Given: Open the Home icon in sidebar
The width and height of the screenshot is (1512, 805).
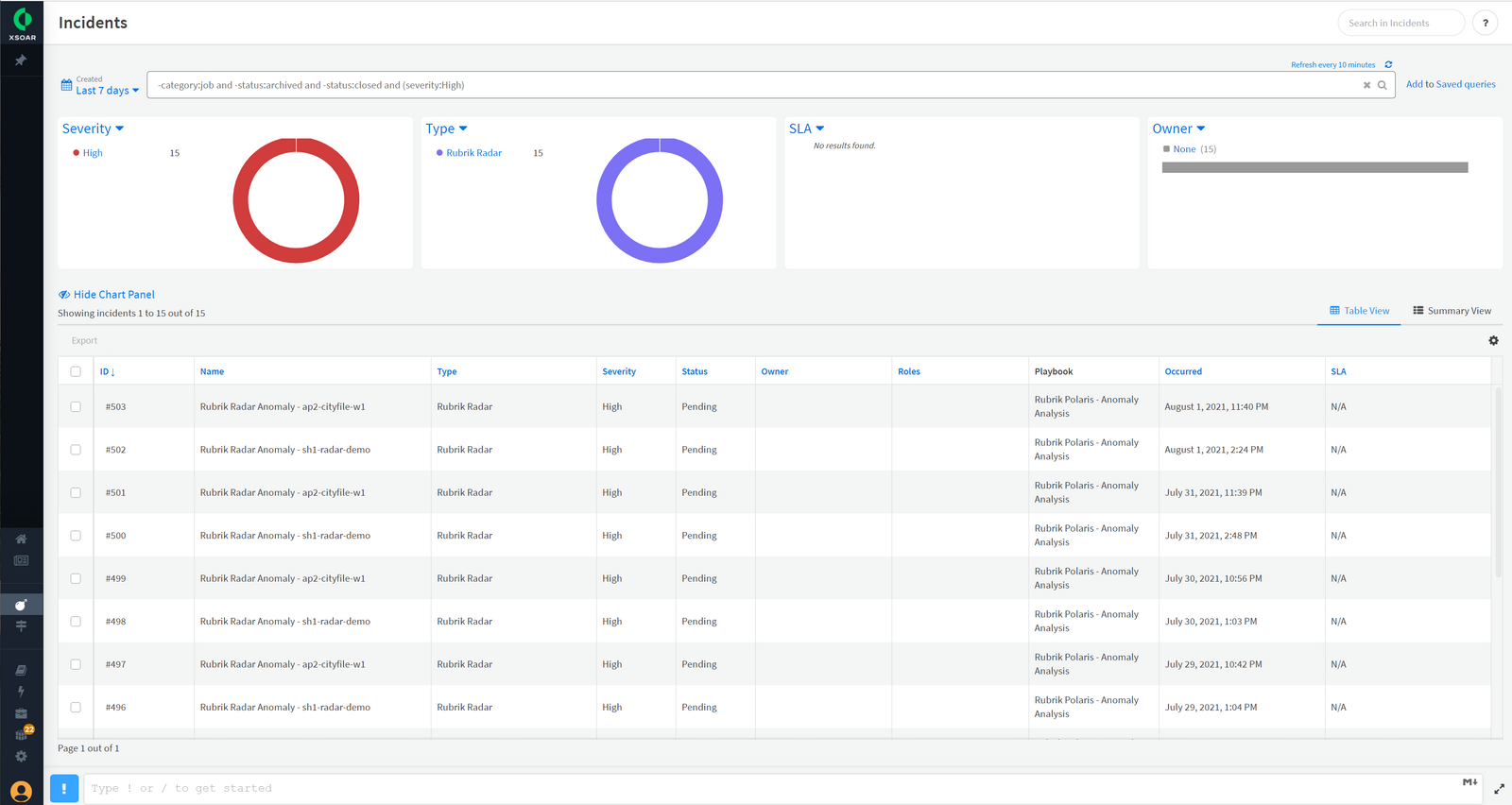Looking at the screenshot, I should (x=21, y=539).
